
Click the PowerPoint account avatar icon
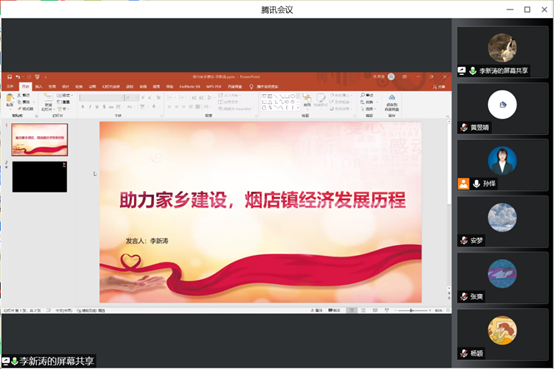(391, 77)
